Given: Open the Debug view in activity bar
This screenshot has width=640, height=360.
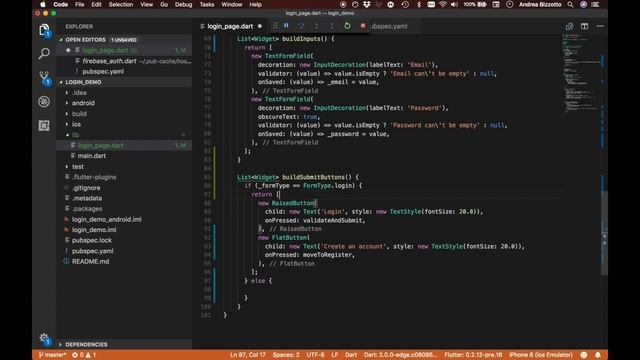Looking at the screenshot, I should point(44,102).
